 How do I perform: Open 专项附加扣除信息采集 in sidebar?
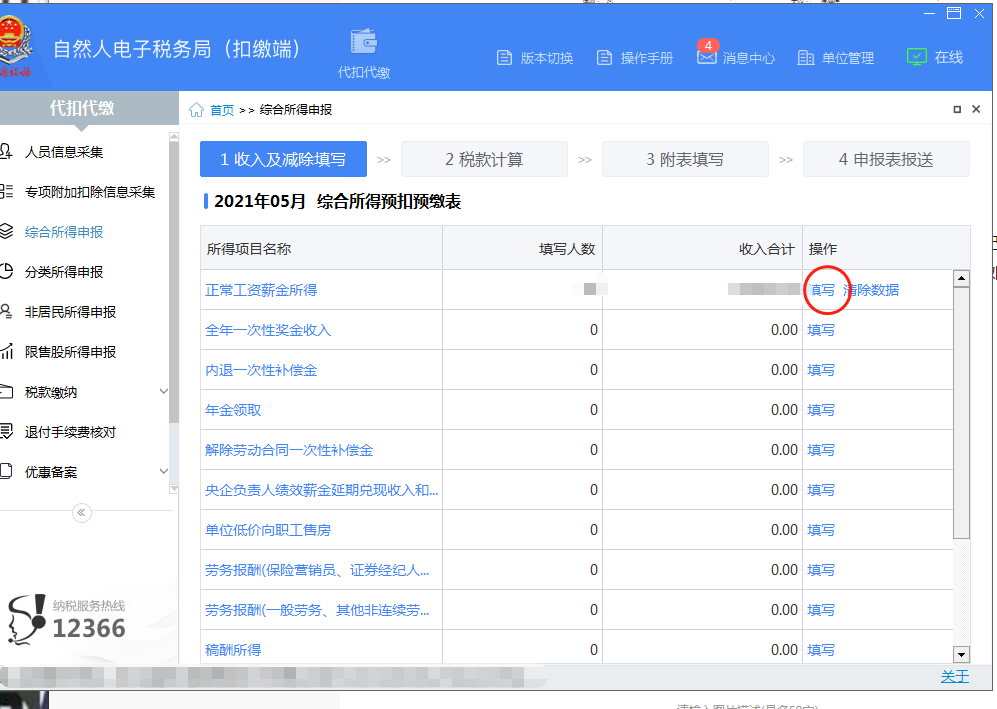pyautogui.click(x=90, y=192)
